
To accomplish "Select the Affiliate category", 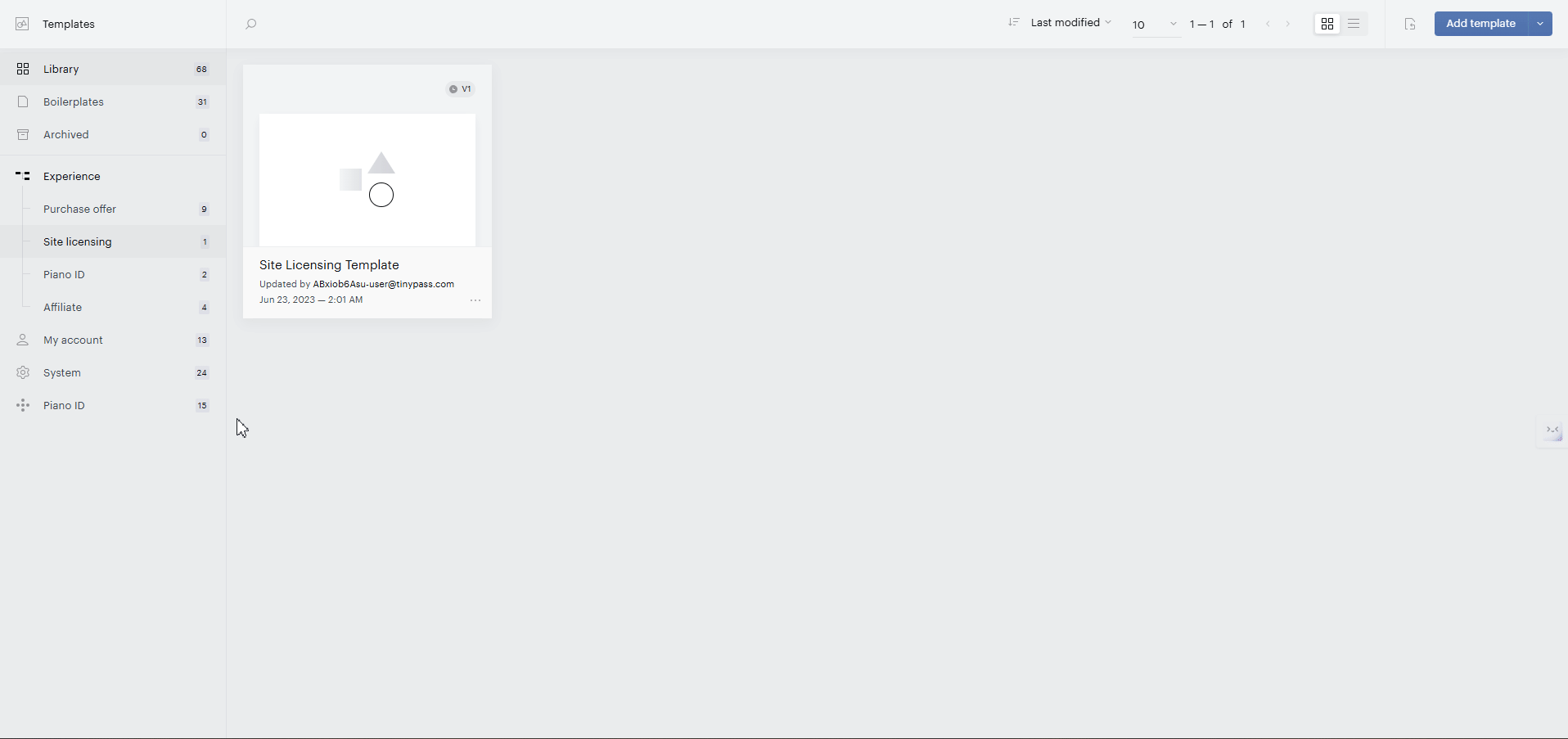I will click(113, 307).
